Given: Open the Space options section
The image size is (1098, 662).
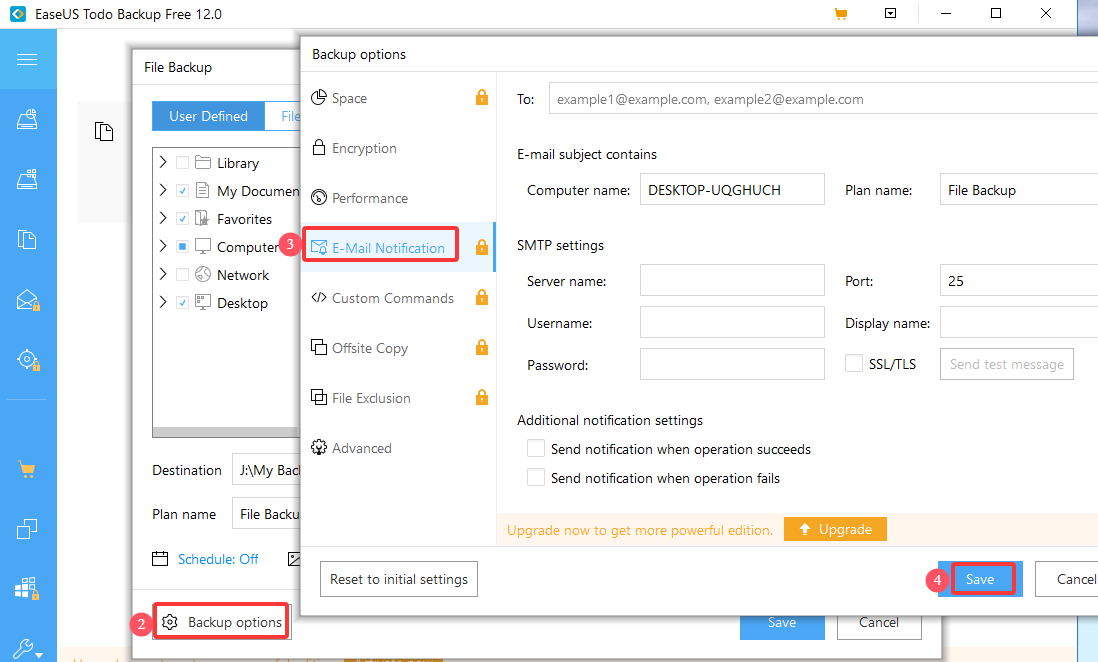Looking at the screenshot, I should [x=398, y=98].
